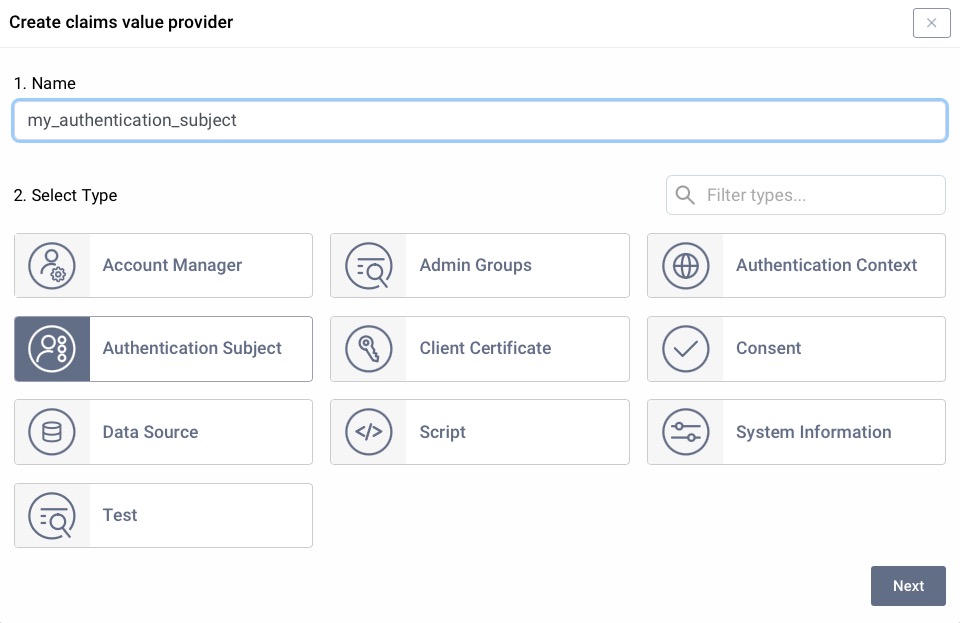The height and width of the screenshot is (623, 960).
Task: Click the magnifier icon in the filter field
Action: pos(685,195)
